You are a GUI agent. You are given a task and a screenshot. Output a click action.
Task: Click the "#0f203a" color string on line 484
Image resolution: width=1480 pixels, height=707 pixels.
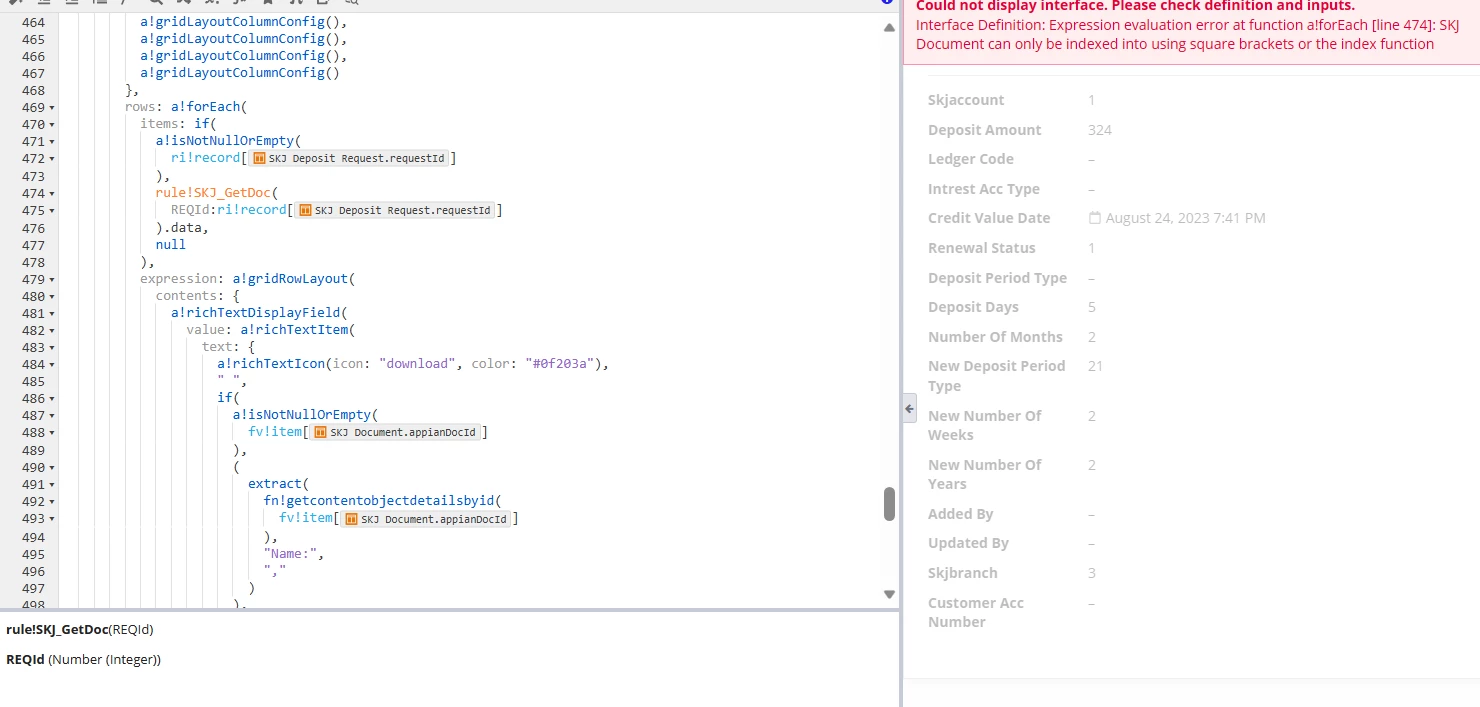point(562,364)
